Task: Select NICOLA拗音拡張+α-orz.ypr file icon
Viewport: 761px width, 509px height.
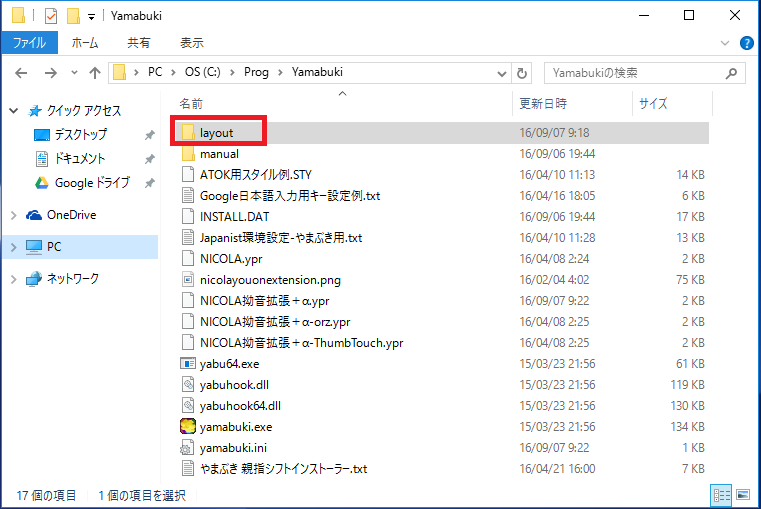Action: point(188,322)
